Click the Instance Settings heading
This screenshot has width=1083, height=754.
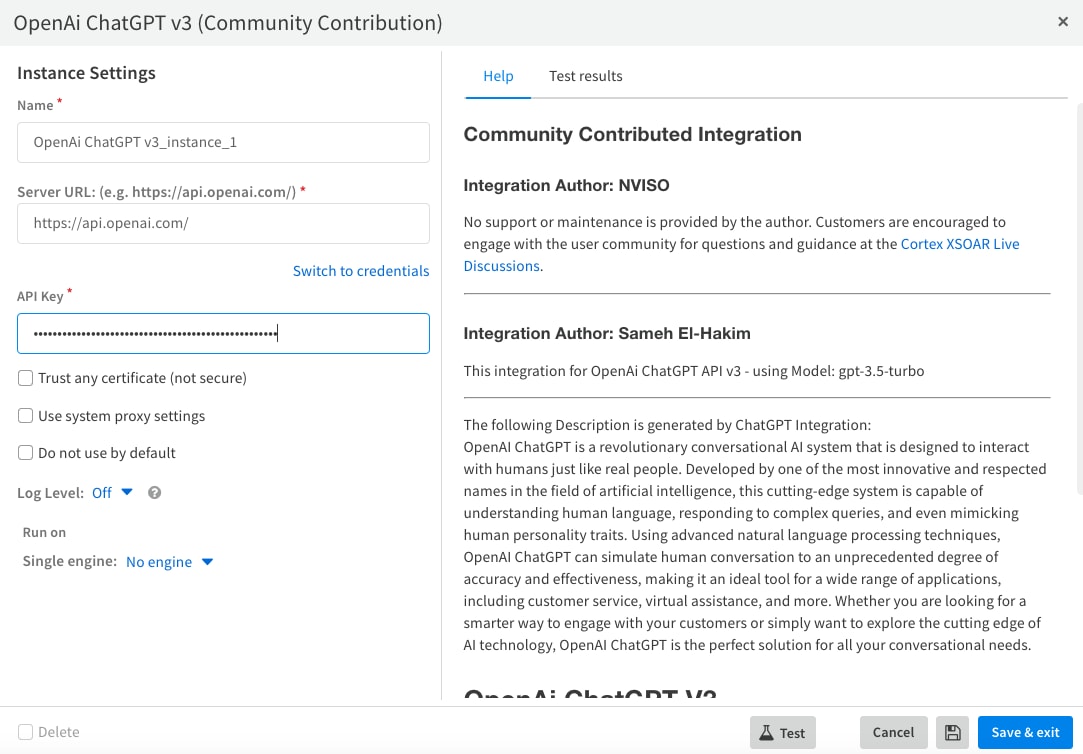[x=86, y=73]
